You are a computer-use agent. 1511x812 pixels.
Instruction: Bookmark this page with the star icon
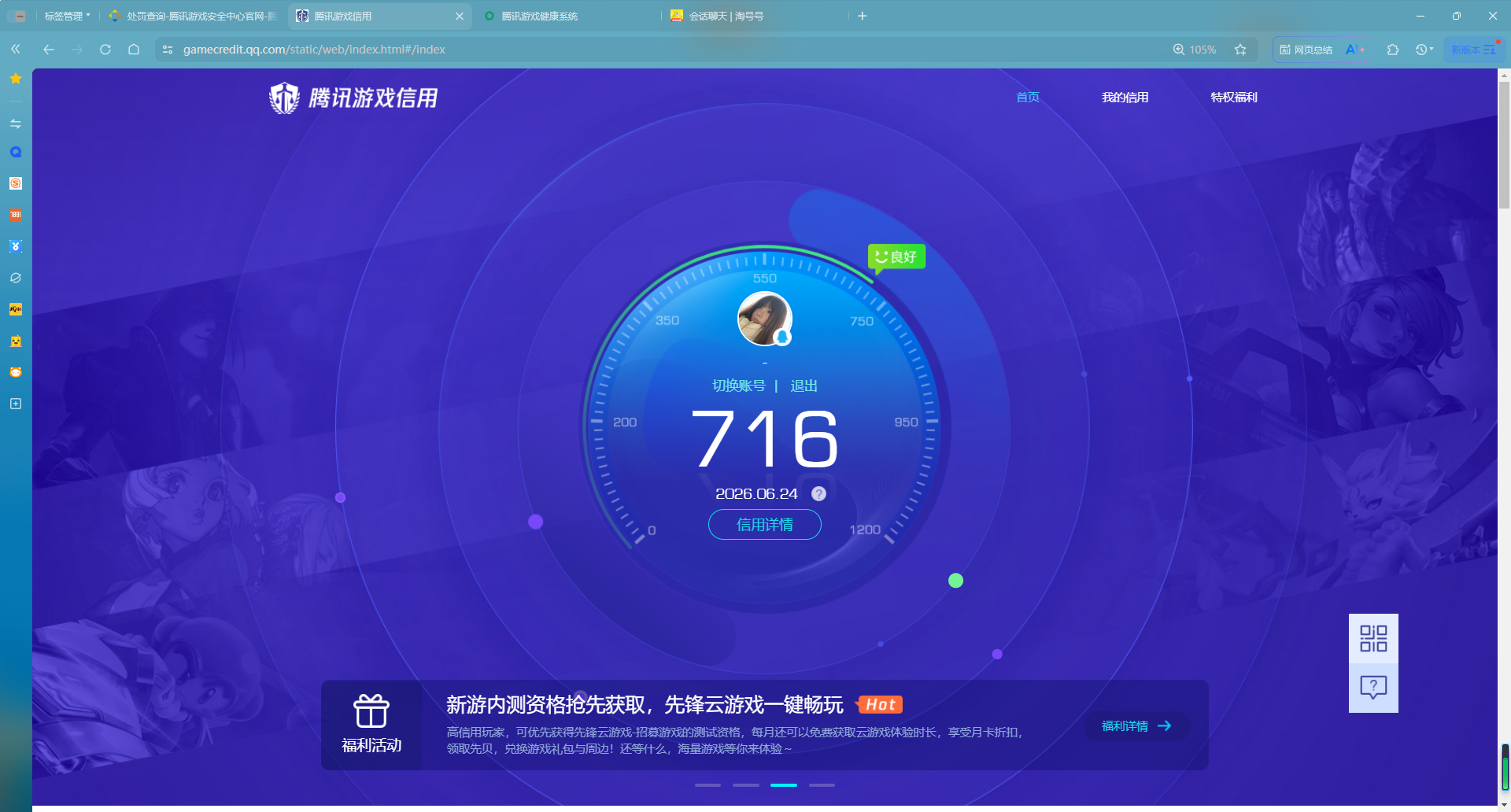[1240, 49]
